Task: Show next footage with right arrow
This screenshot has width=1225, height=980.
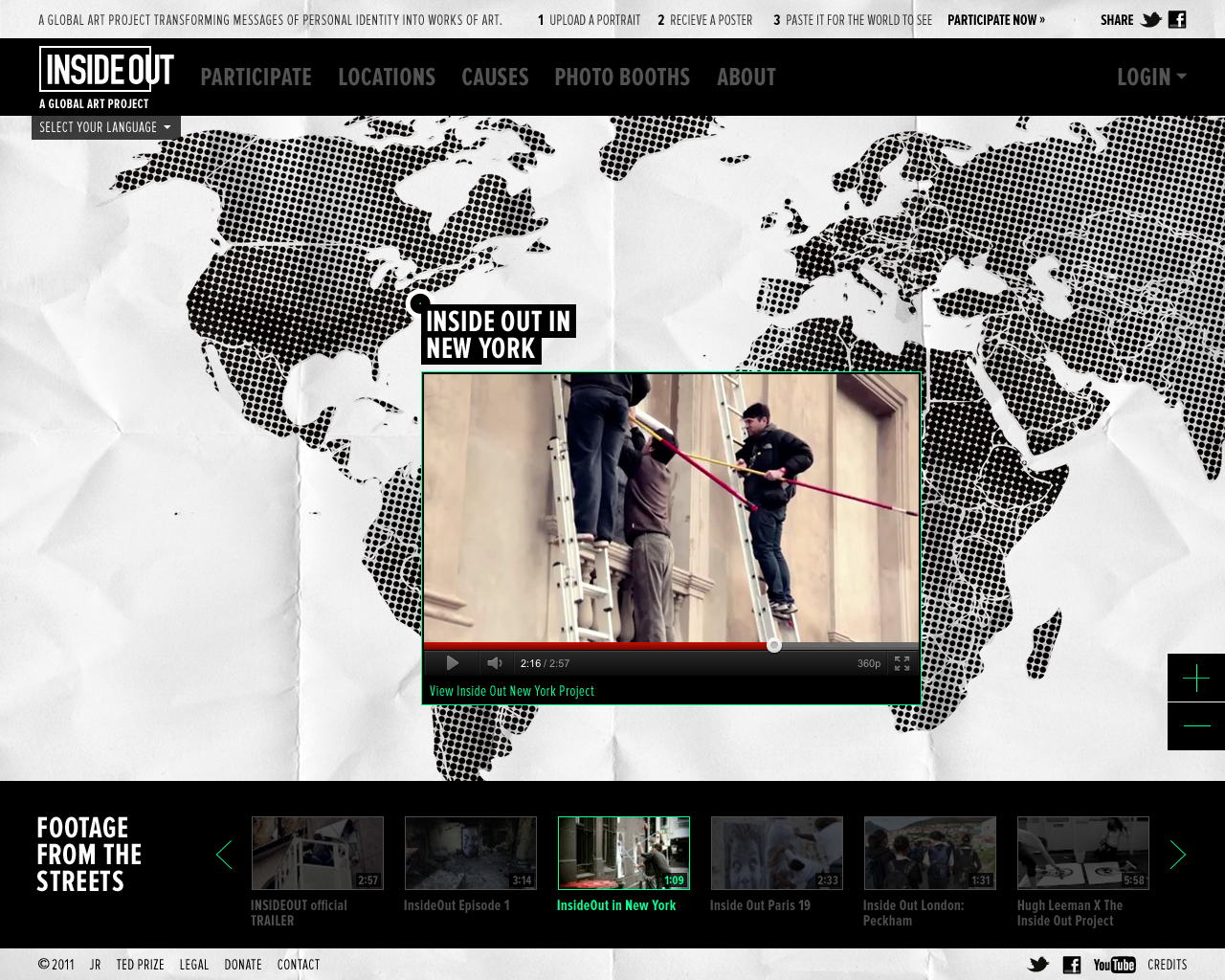Action: 1178,855
